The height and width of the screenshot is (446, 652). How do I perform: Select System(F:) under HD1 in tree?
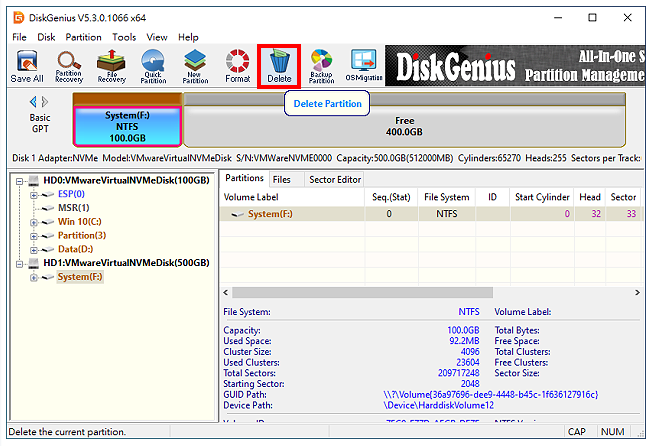(80, 277)
